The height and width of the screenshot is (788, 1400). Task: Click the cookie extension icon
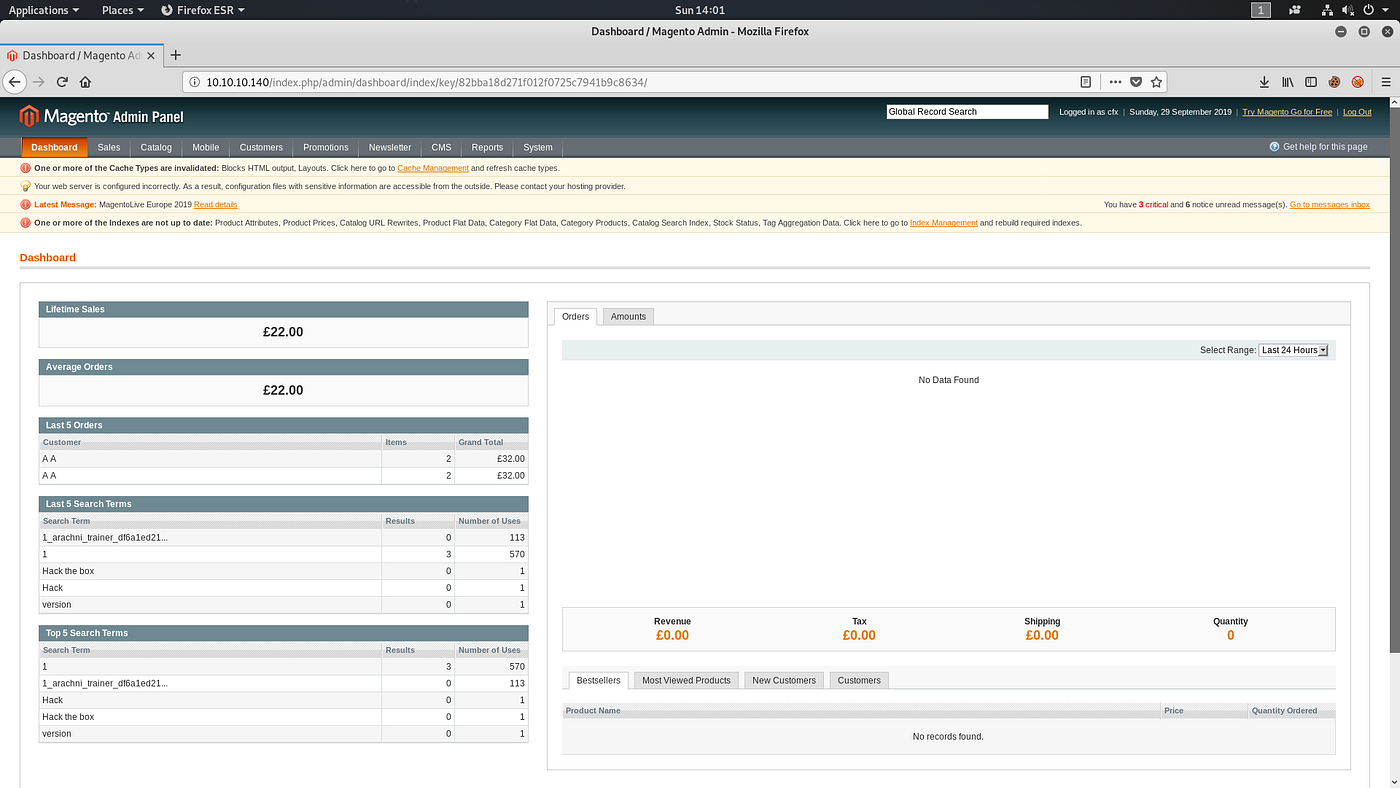point(1334,82)
